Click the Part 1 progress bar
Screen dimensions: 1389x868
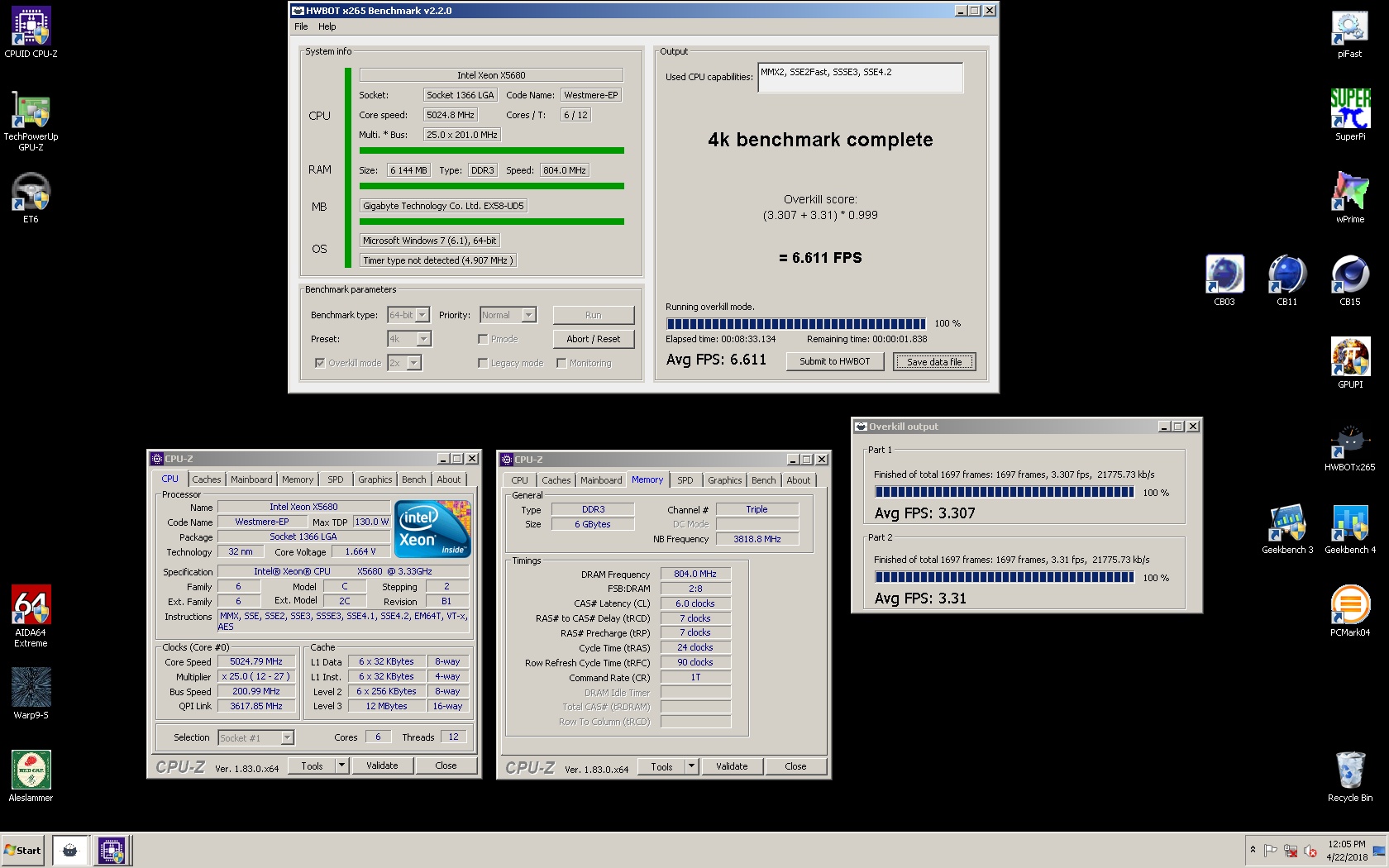[x=1005, y=492]
